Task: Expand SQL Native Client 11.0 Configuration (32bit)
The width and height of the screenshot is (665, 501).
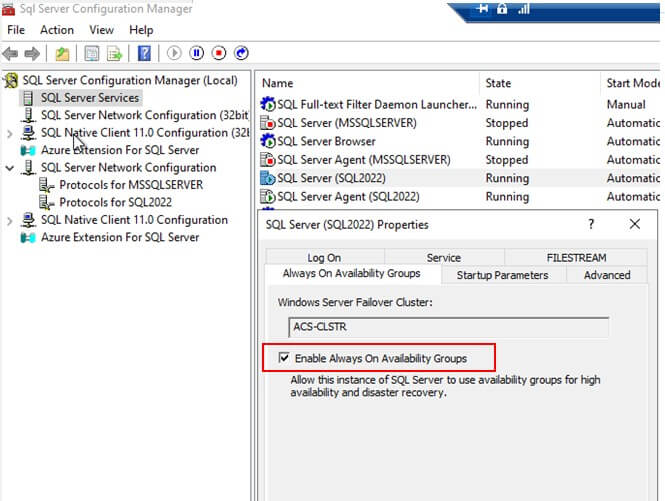Action: (10, 134)
